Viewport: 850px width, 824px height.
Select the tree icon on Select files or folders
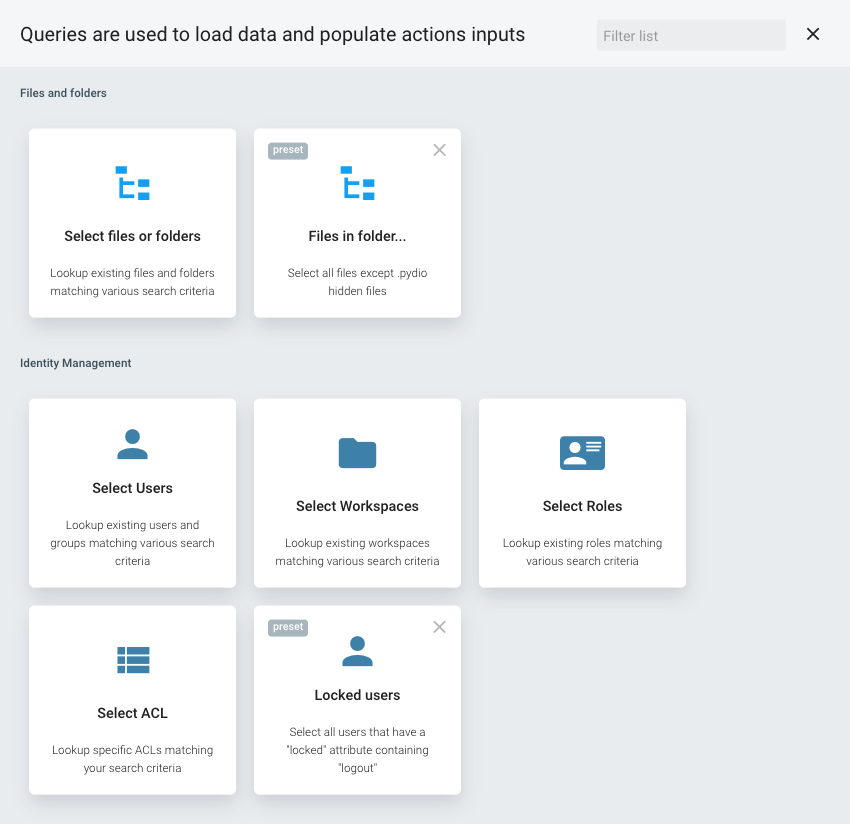click(132, 183)
